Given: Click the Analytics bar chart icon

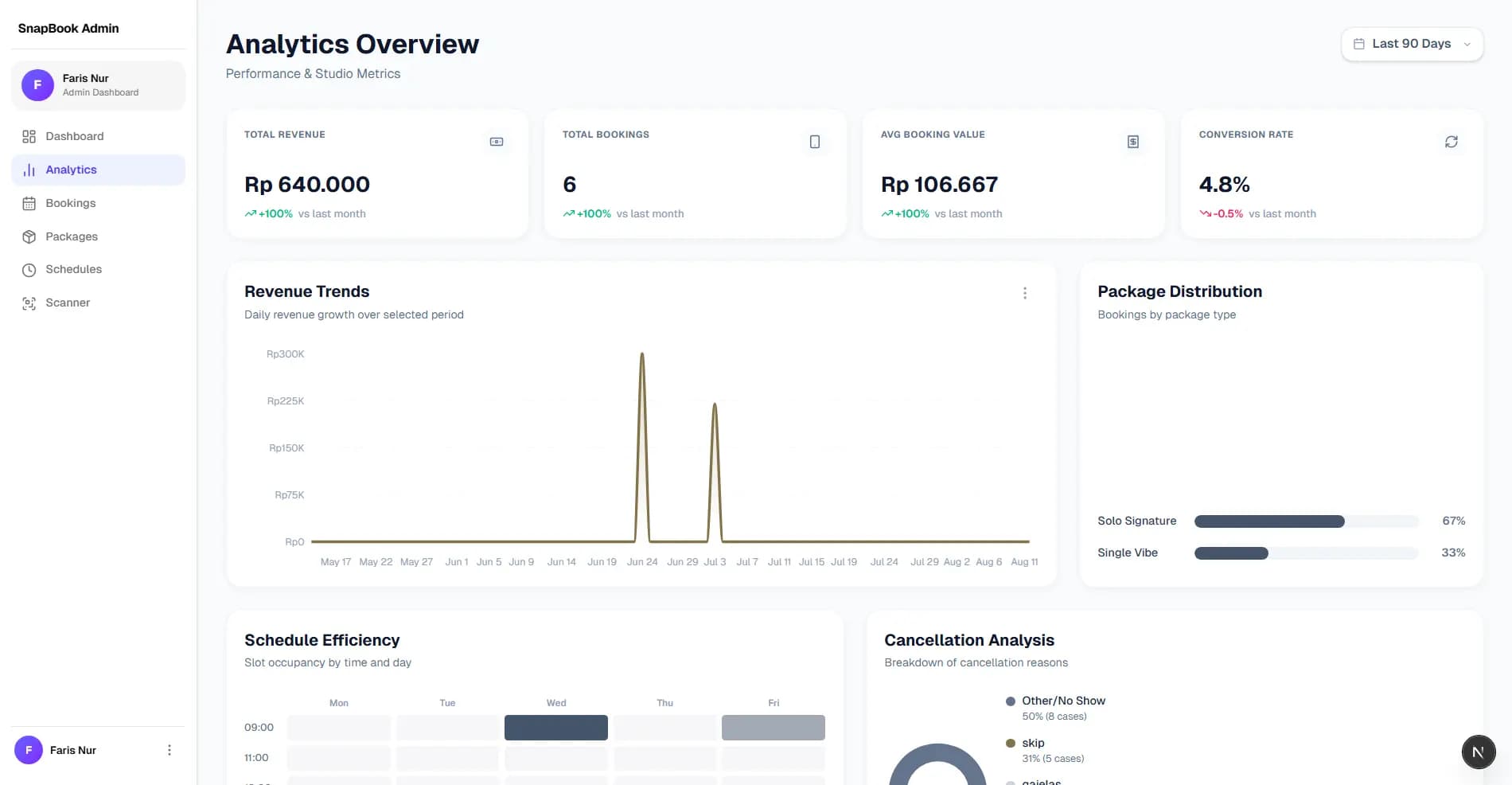Looking at the screenshot, I should pyautogui.click(x=29, y=170).
